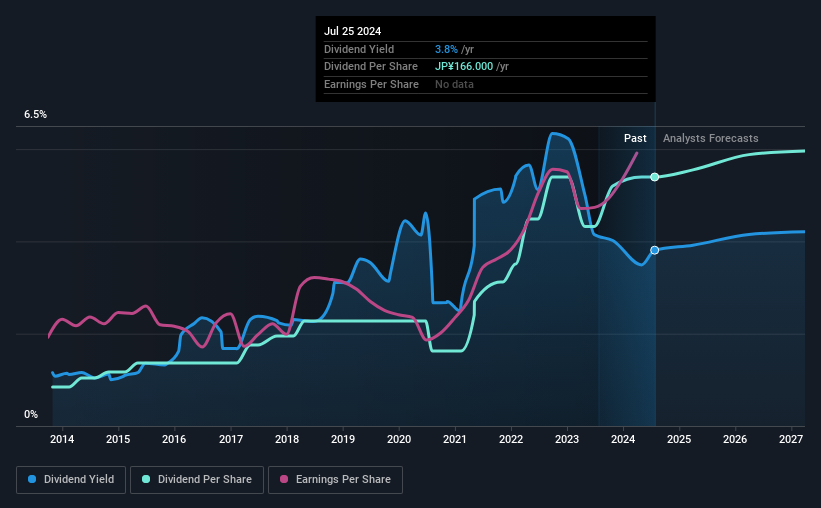
Task: Click the Past label on chart
Action: pos(635,138)
